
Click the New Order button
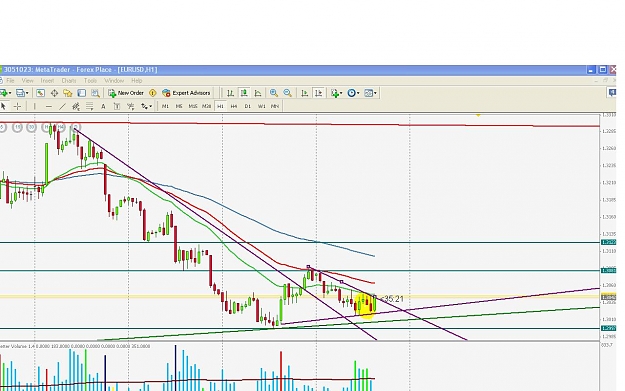(x=126, y=93)
